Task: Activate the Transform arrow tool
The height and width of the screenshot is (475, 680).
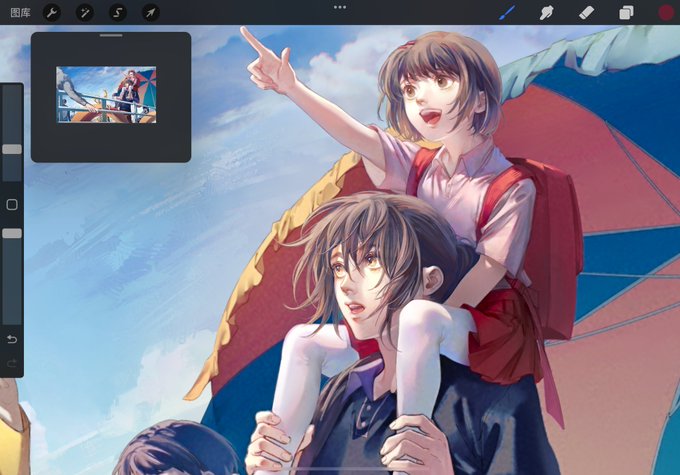Action: 150,13
